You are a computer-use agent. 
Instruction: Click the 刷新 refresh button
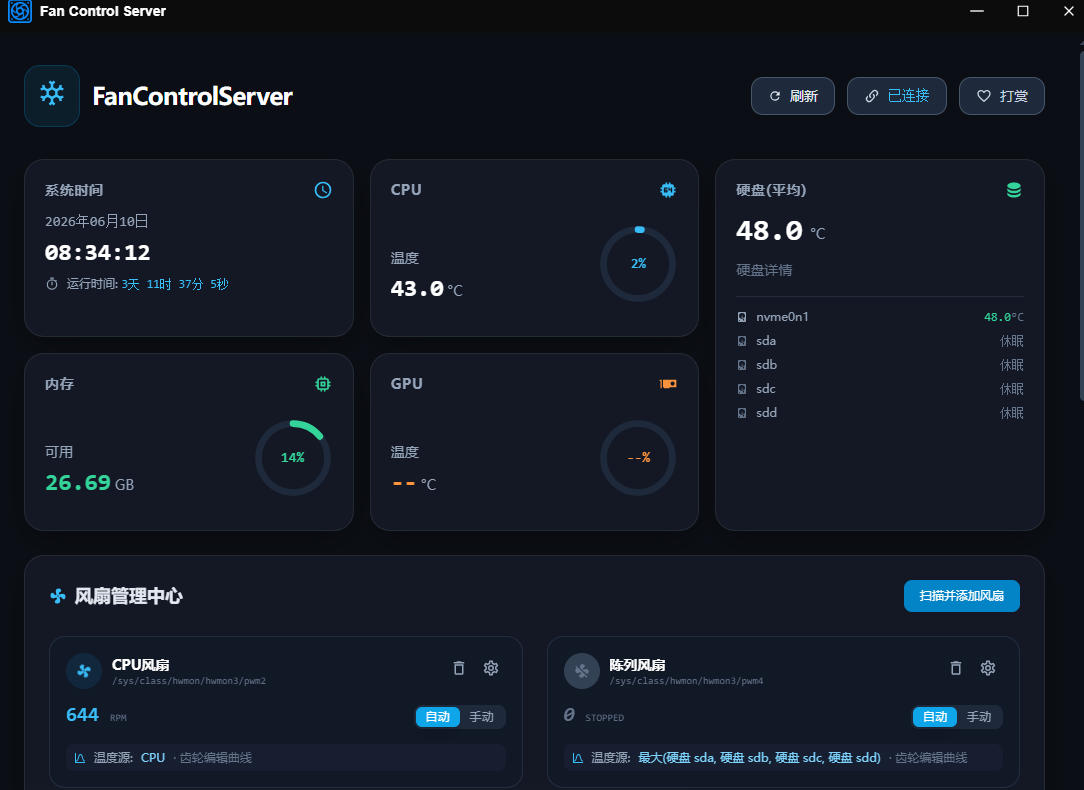[793, 96]
